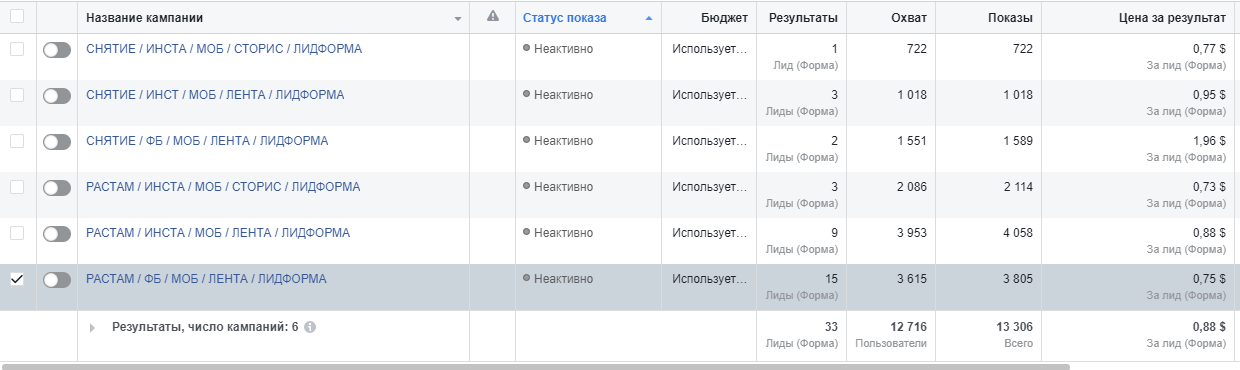Click cost per result 1,96 $

point(1209,141)
